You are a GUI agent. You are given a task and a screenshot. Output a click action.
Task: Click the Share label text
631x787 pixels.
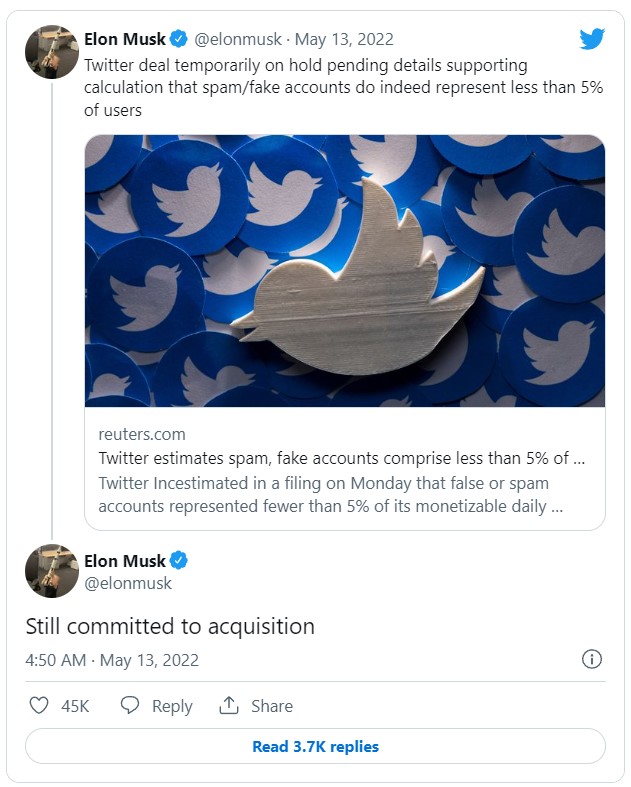pos(272,706)
